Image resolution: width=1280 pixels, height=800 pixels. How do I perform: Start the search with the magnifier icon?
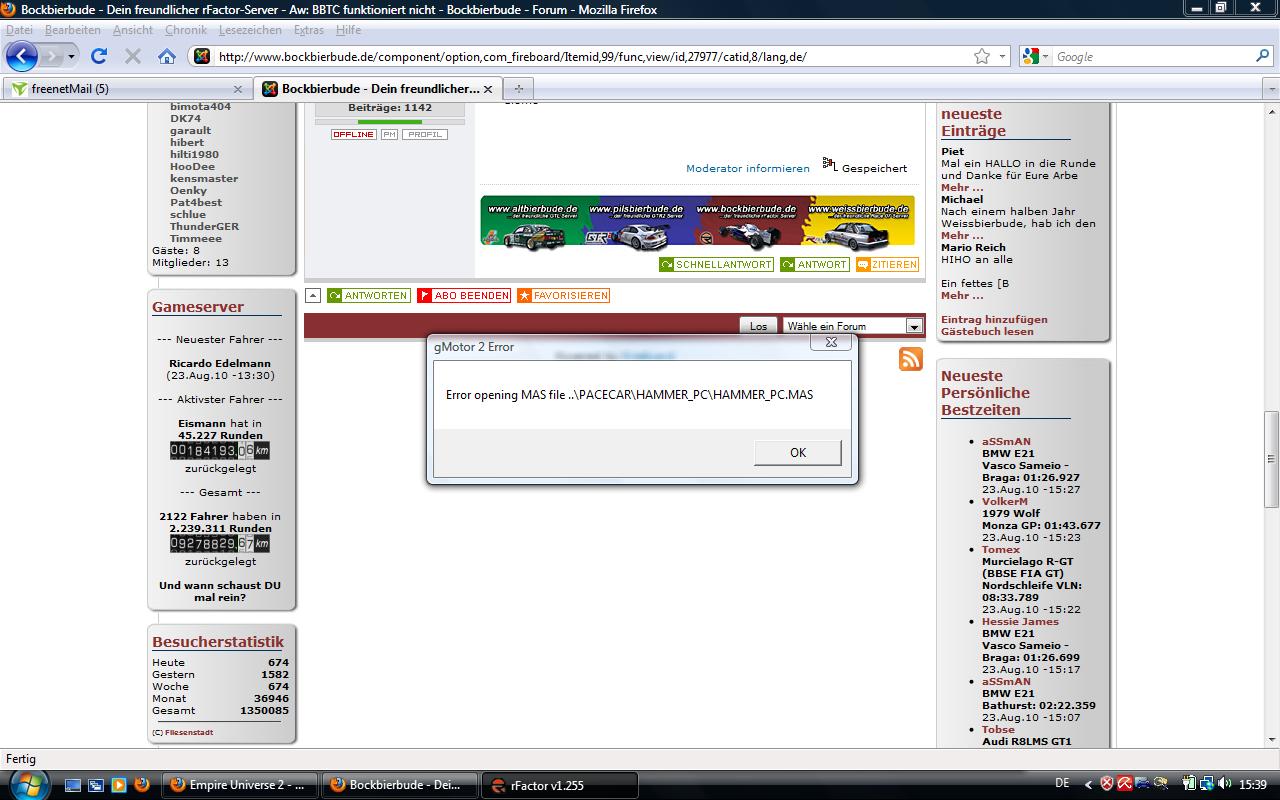(1261, 57)
